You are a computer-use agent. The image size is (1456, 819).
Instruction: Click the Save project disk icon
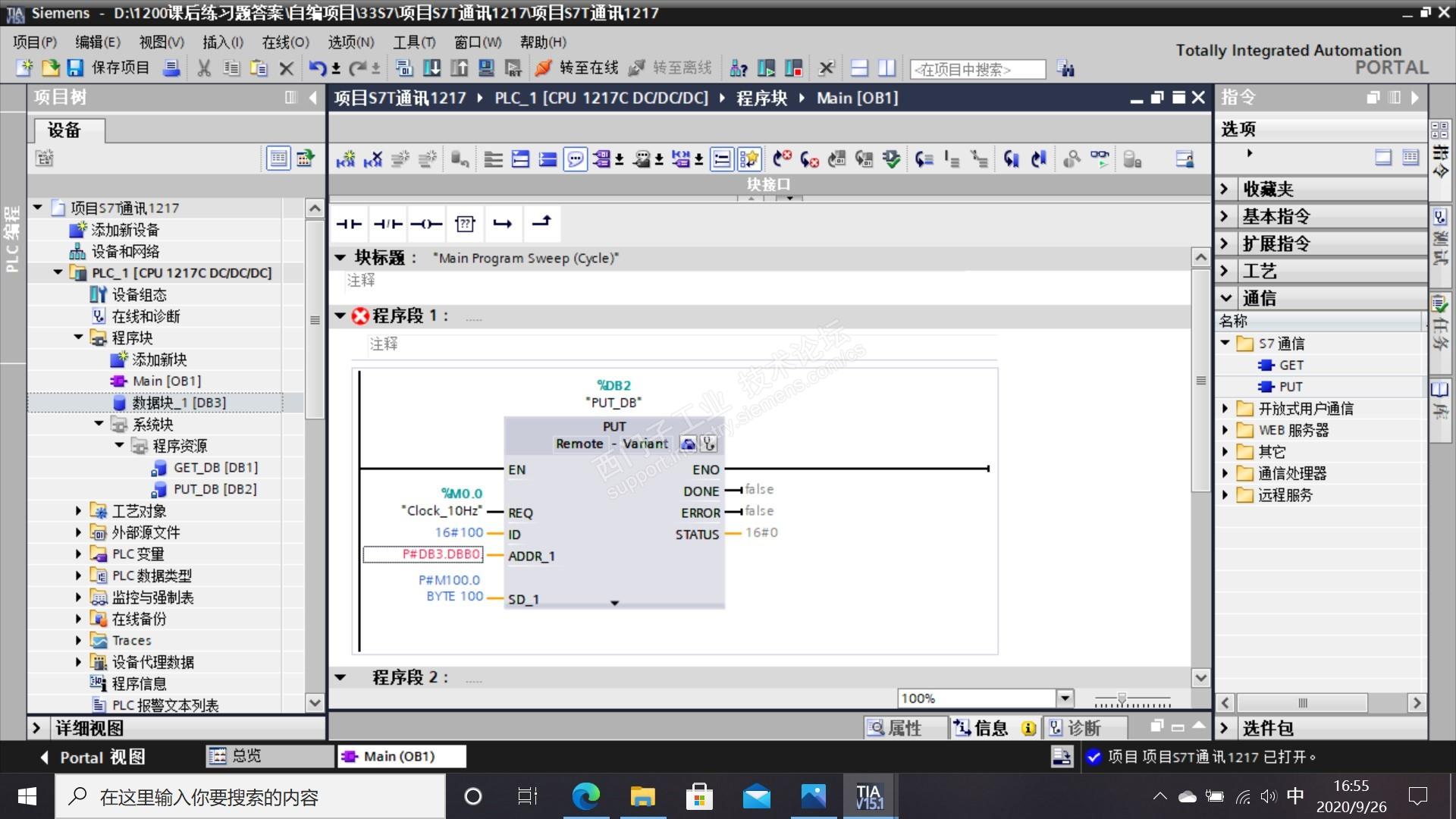tap(75, 68)
